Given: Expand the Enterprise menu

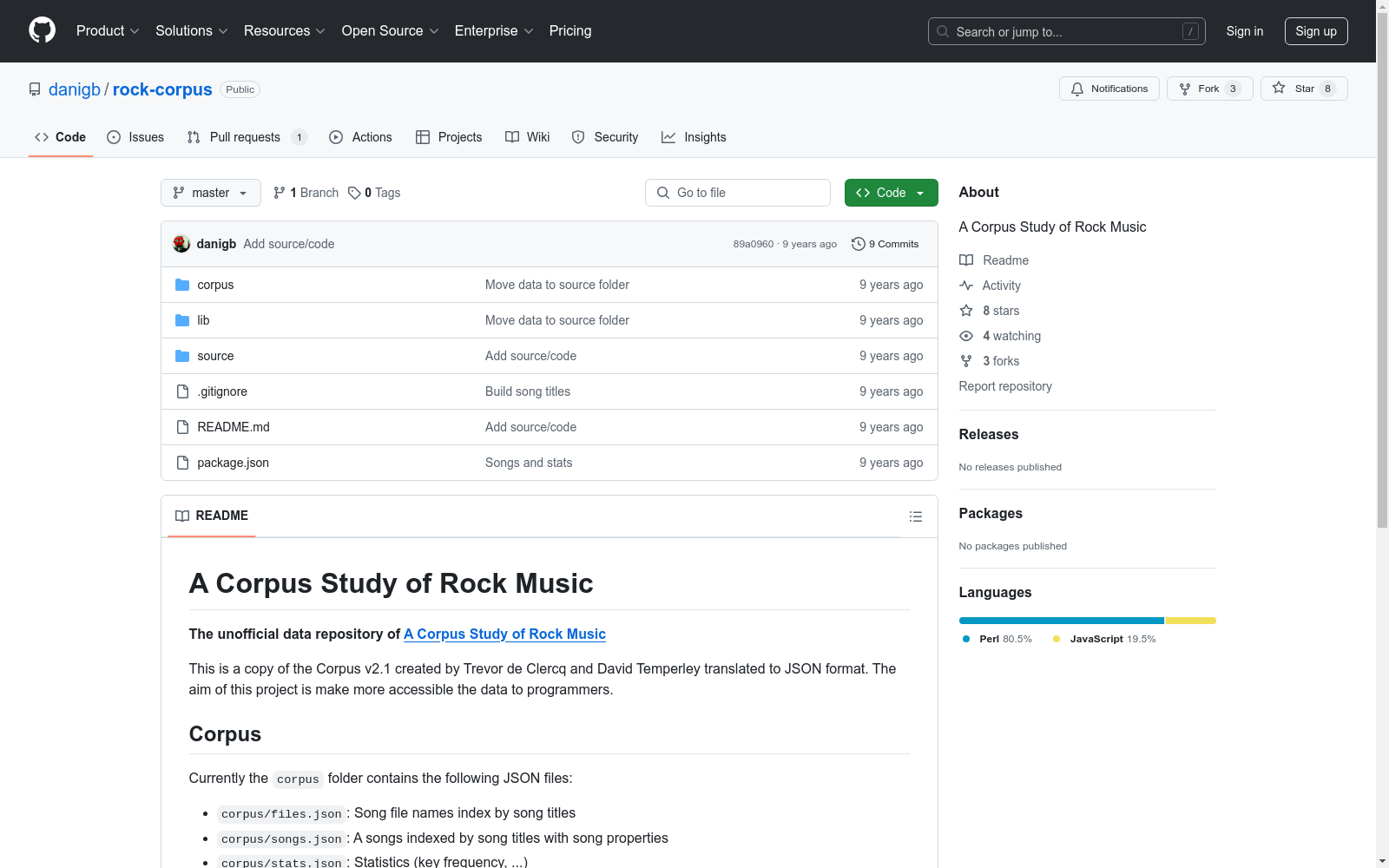Looking at the screenshot, I should 494,31.
